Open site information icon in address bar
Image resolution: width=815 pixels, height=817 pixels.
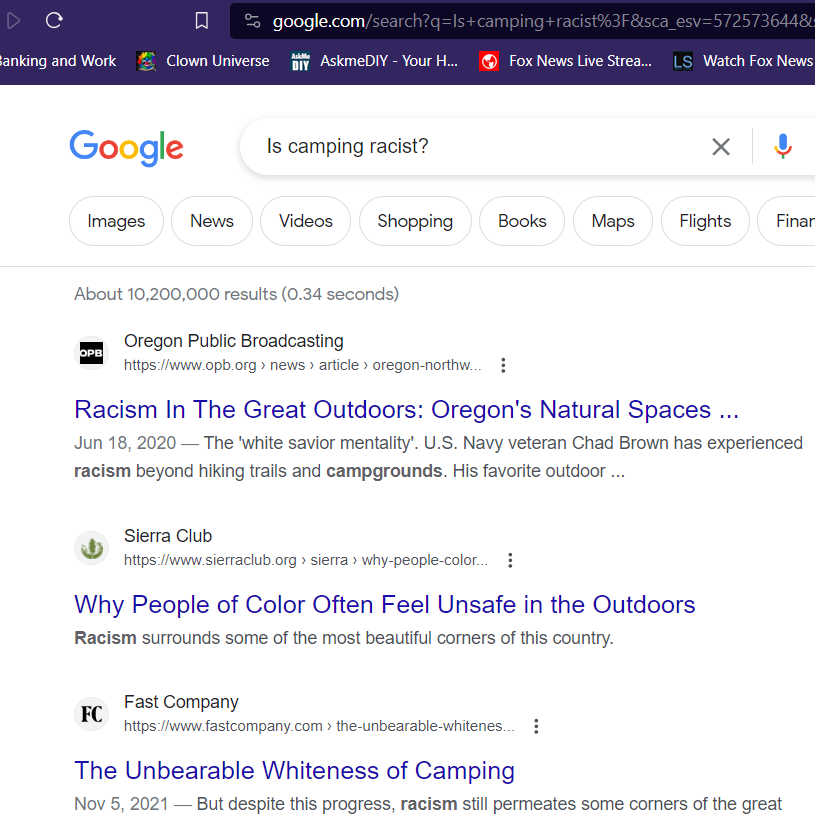pos(252,20)
